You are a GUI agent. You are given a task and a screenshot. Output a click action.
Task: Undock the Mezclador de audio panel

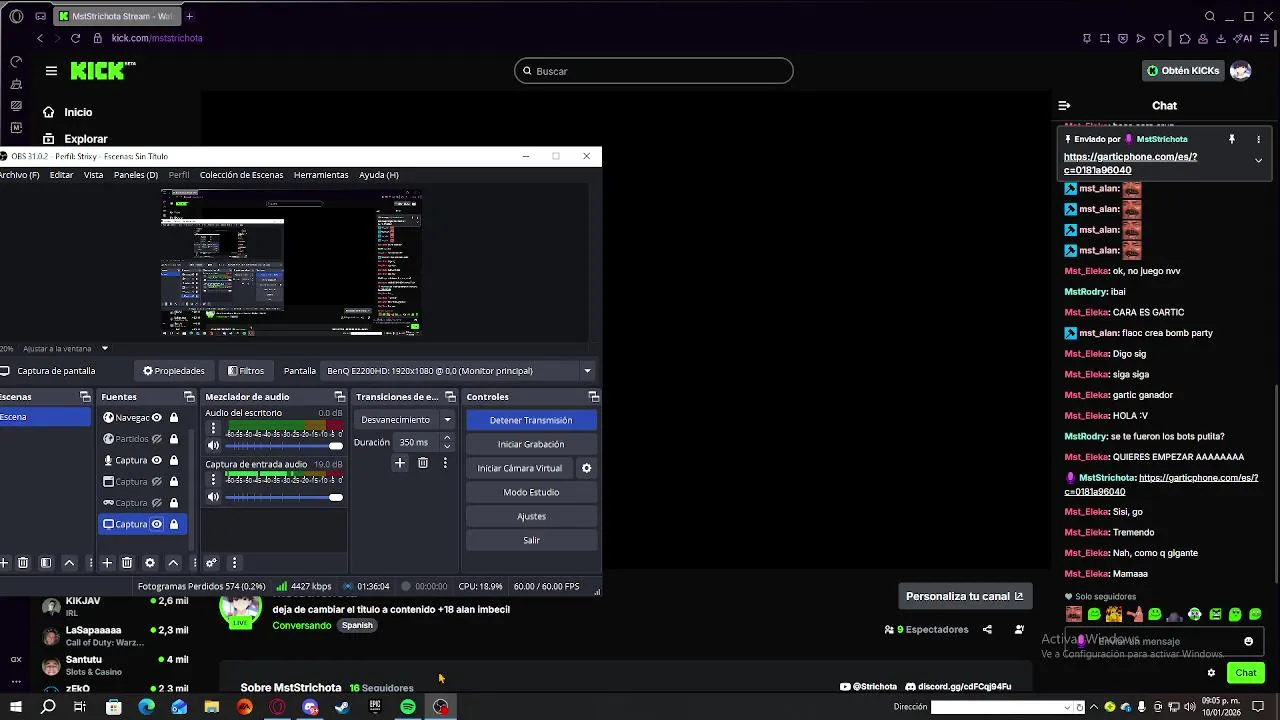click(x=339, y=397)
